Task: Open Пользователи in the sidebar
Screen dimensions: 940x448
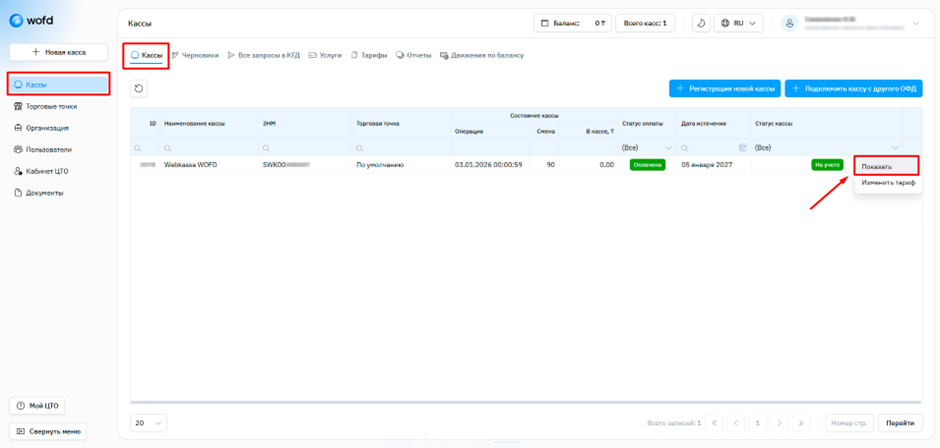Action: 43,149
